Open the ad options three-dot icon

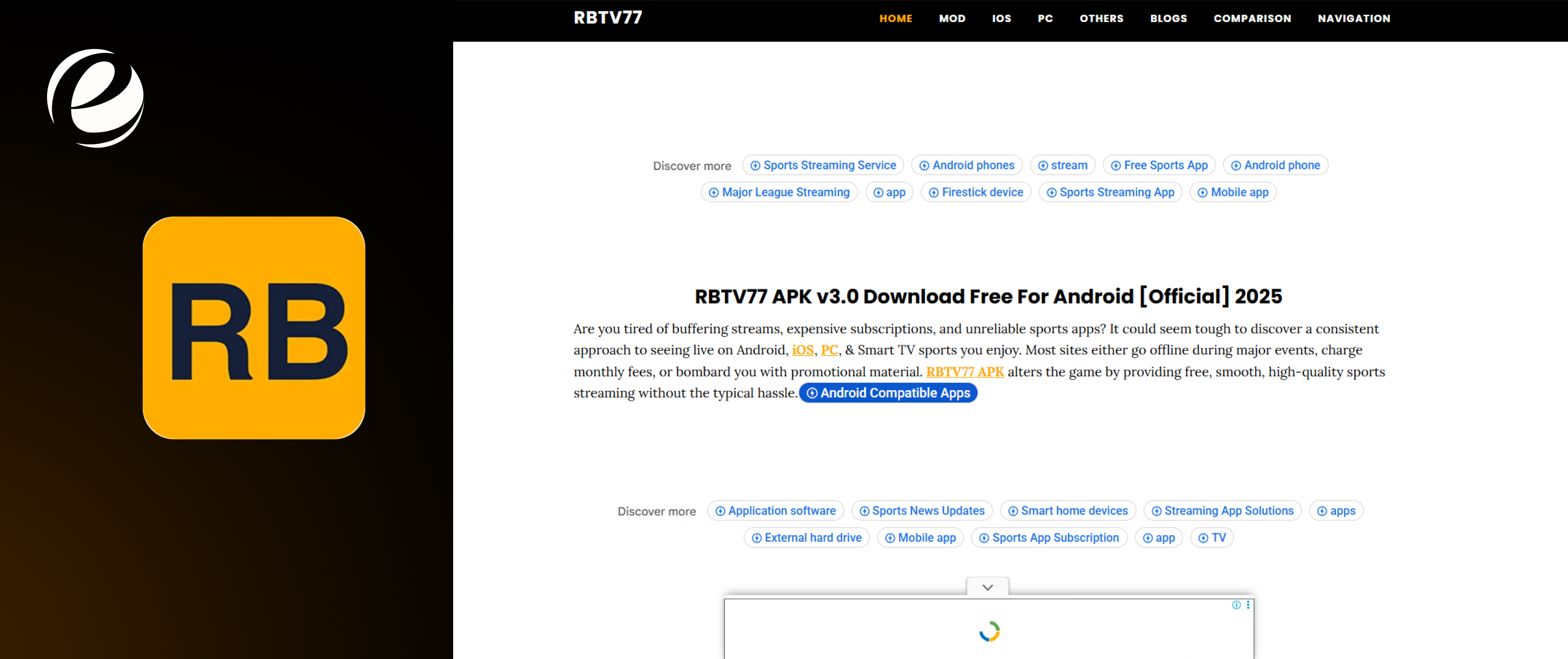[1248, 605]
